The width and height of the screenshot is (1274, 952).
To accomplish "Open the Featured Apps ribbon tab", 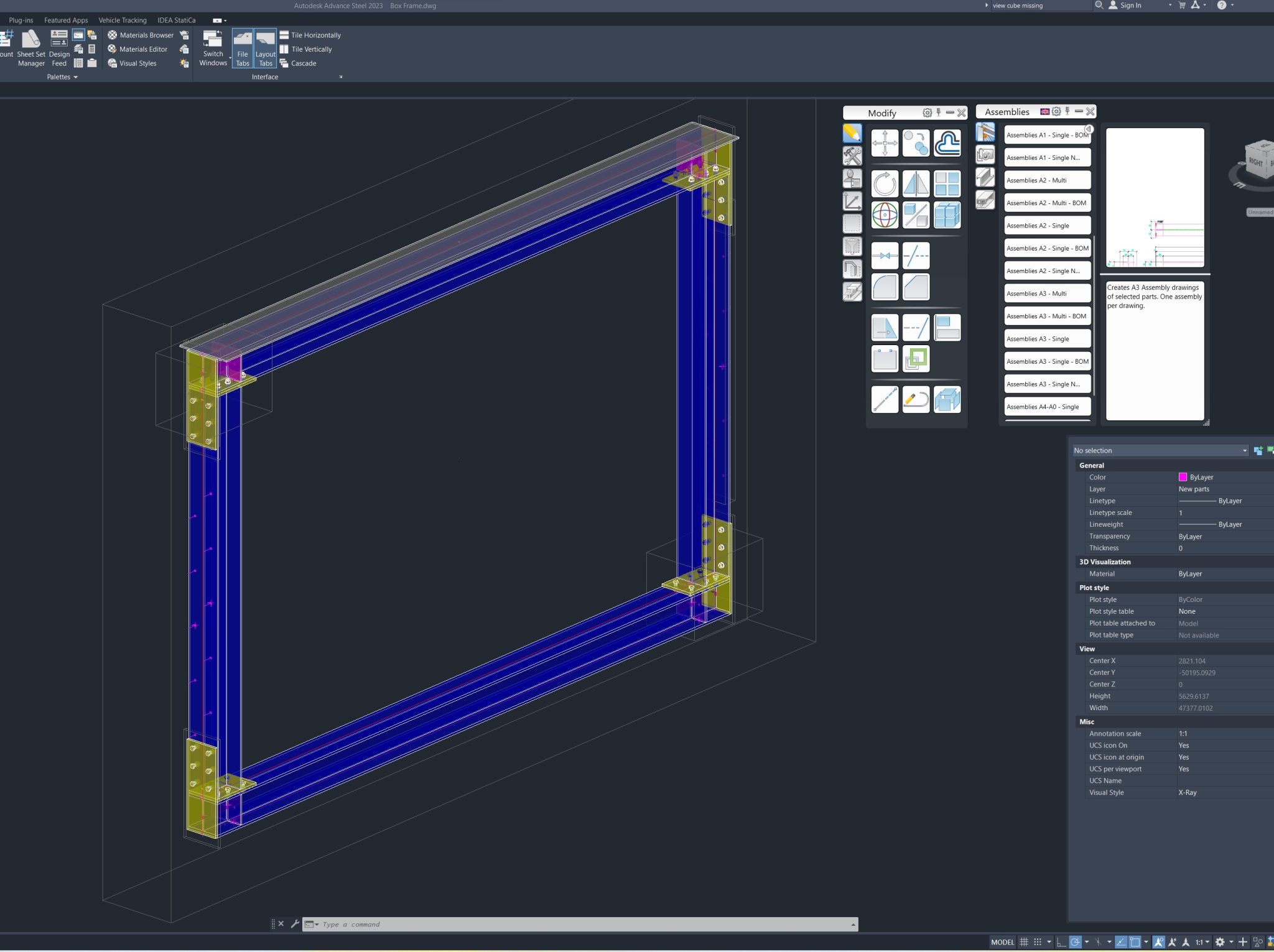I will [x=65, y=20].
